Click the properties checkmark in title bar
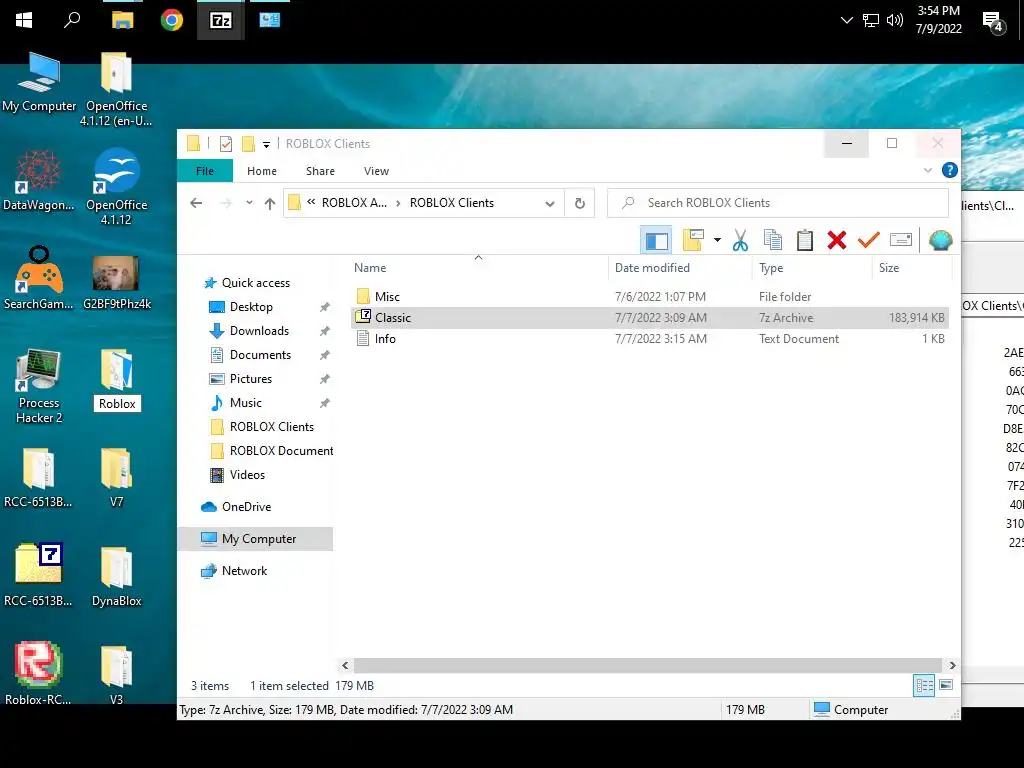This screenshot has width=1024, height=768. (226, 144)
